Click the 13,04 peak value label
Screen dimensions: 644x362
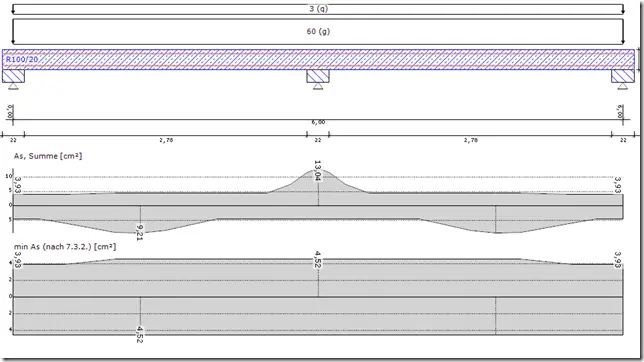(x=317, y=171)
